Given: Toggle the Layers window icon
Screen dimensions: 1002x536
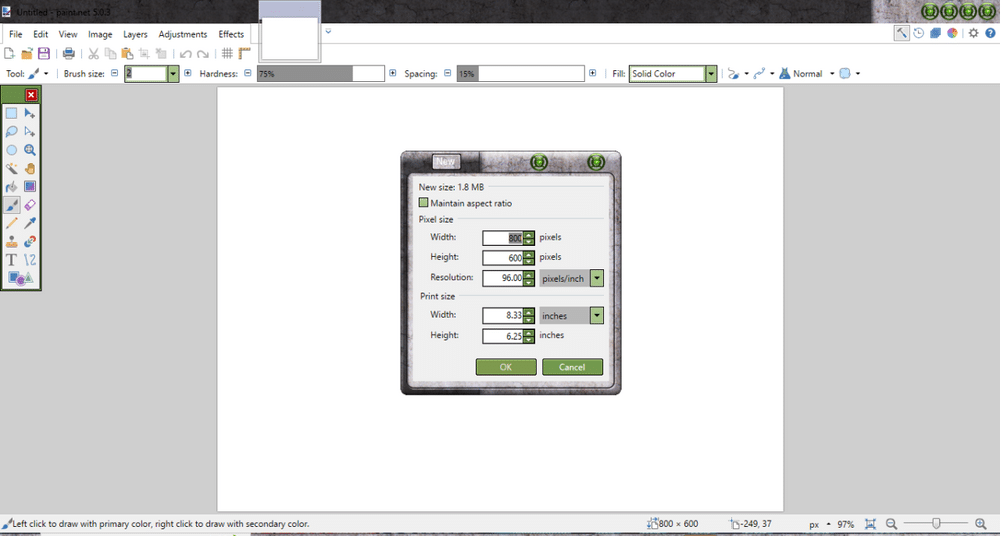Looking at the screenshot, I should point(936,33).
